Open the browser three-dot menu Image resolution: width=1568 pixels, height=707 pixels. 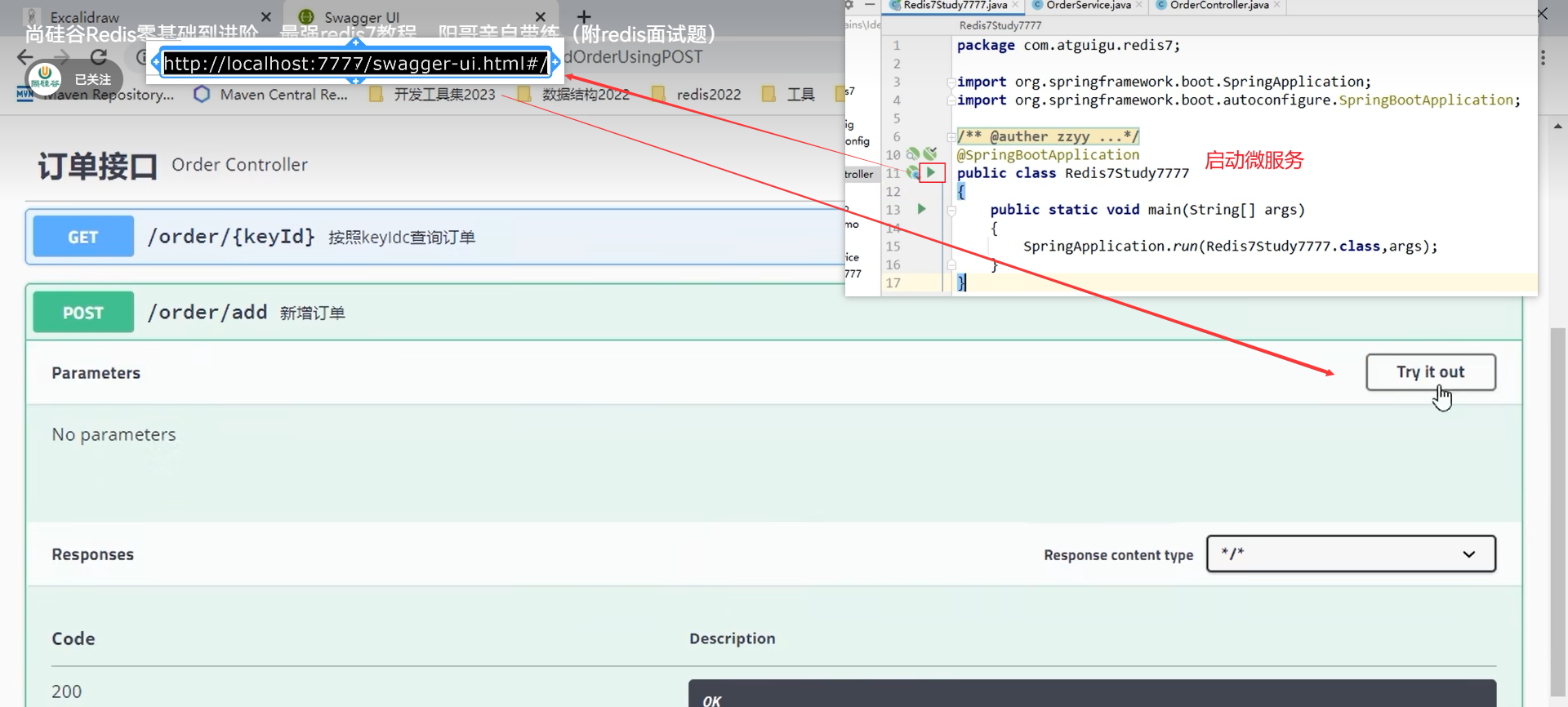pos(1543,57)
